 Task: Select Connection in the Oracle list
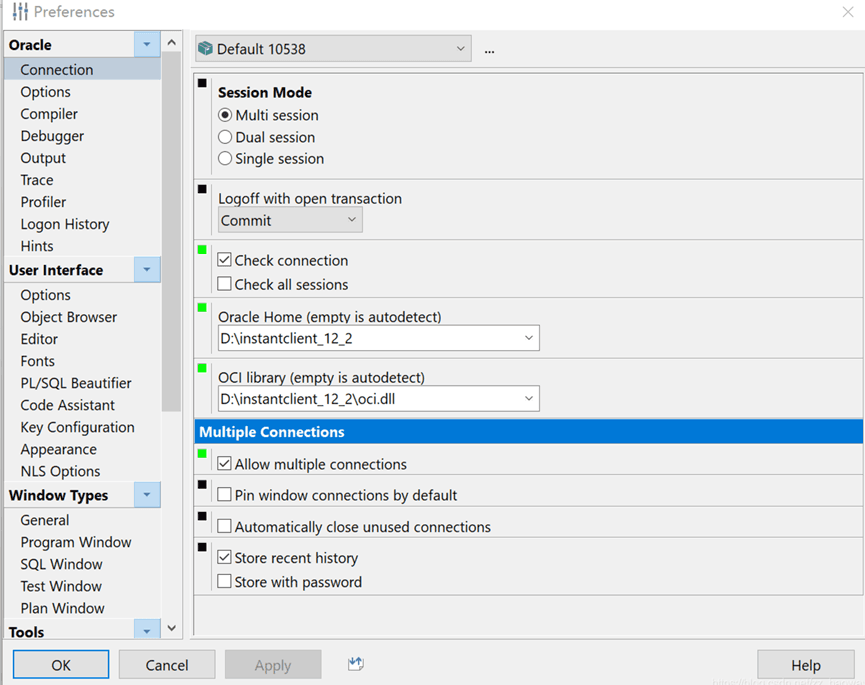point(83,69)
